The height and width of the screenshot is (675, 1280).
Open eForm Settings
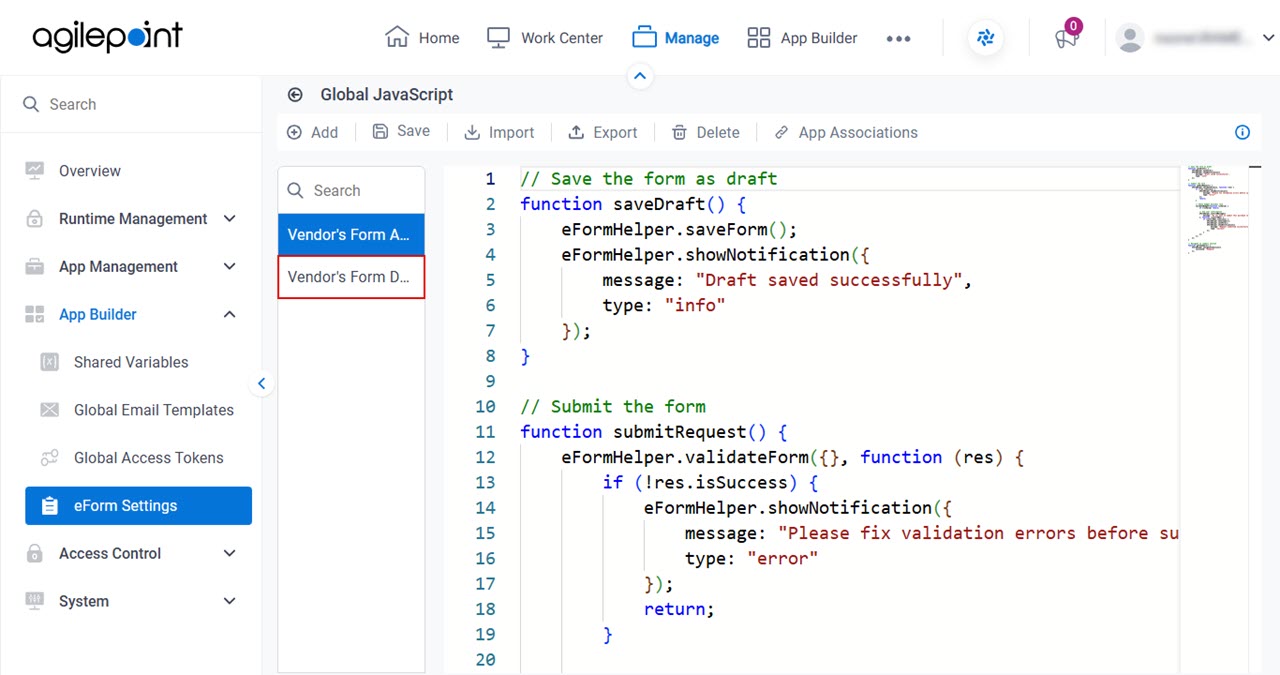coord(138,506)
